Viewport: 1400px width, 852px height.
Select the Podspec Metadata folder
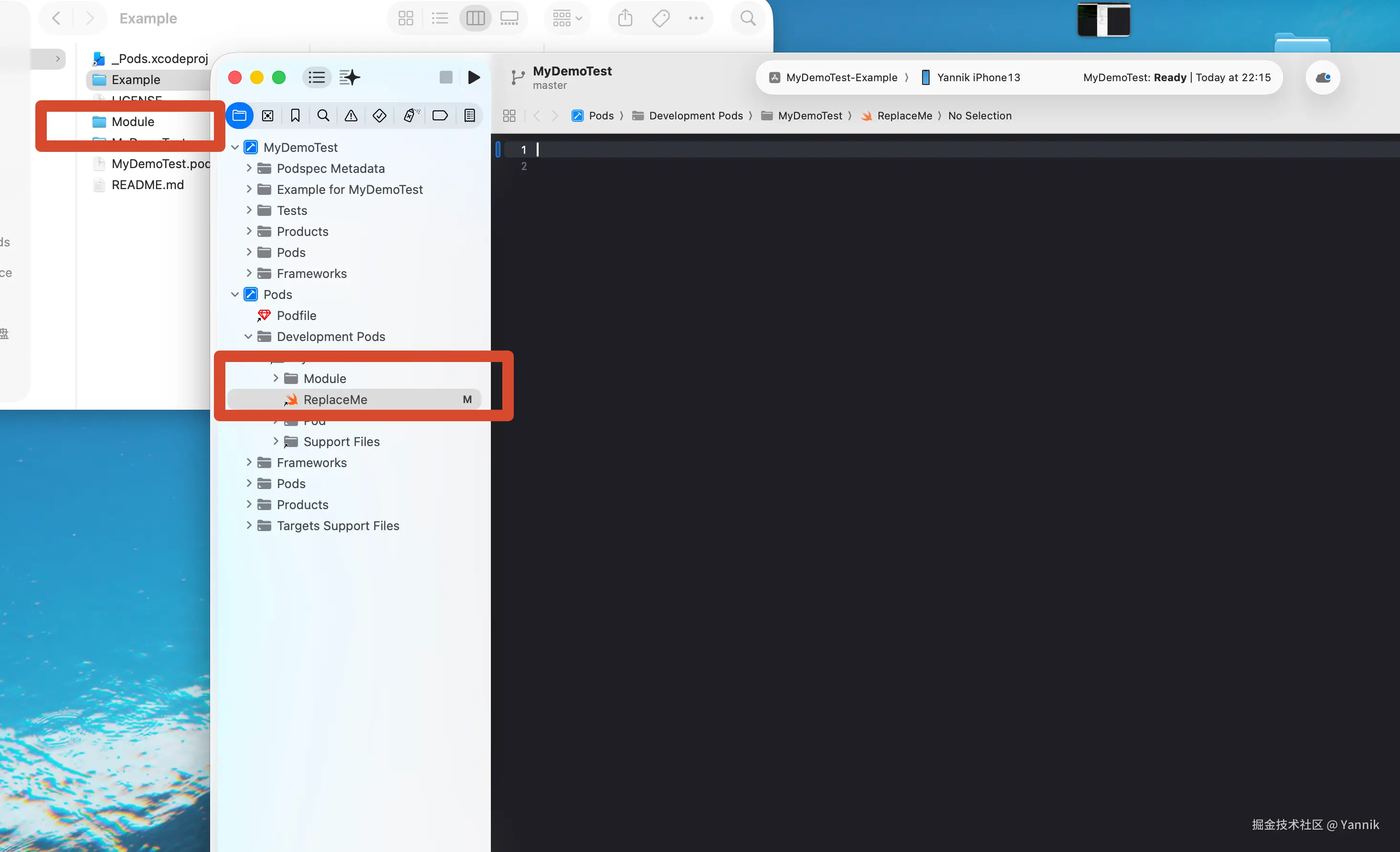click(331, 168)
